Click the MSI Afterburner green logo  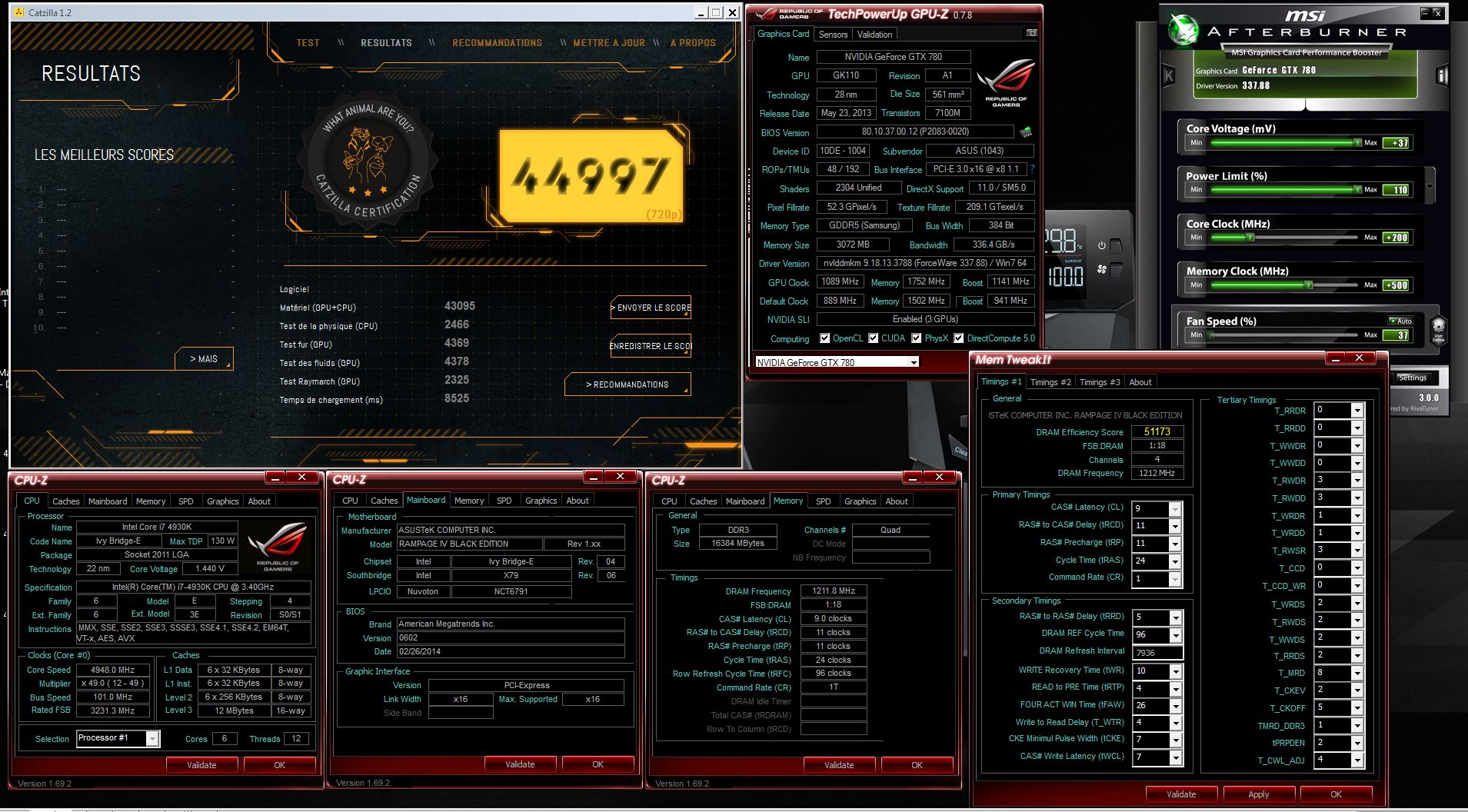(x=1183, y=29)
